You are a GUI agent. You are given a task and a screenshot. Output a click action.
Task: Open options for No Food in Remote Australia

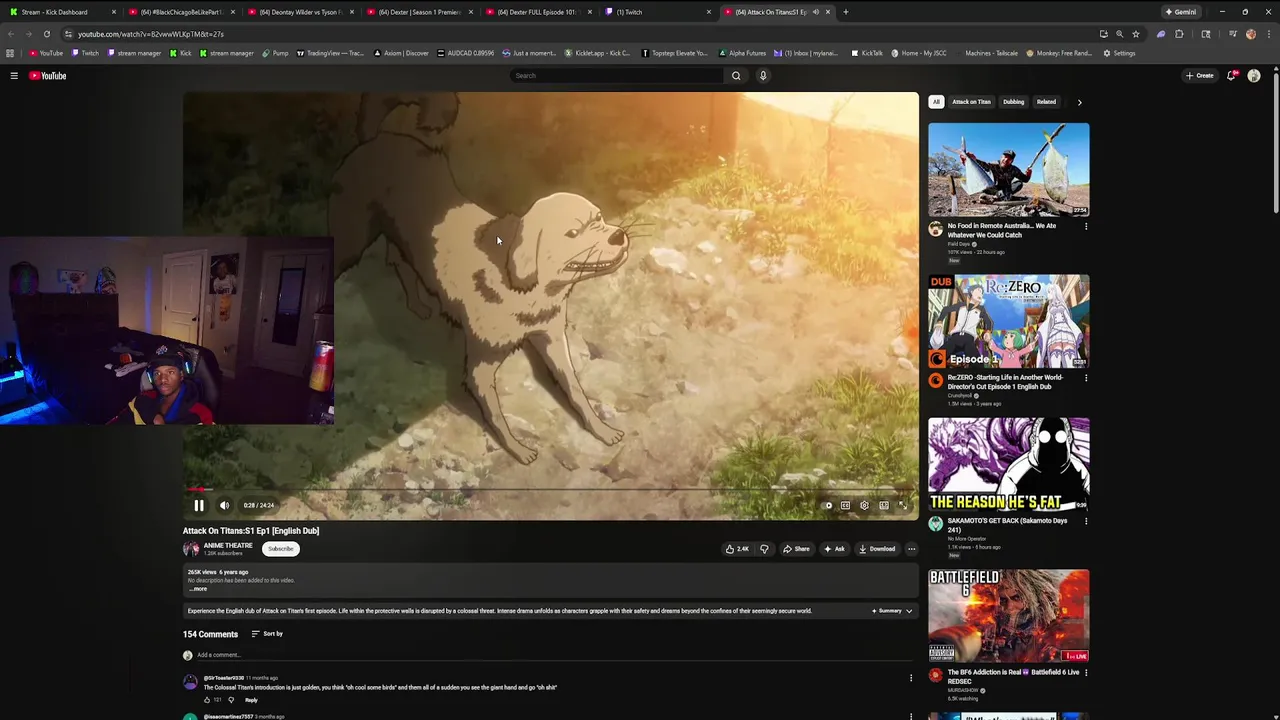pos(1086,226)
